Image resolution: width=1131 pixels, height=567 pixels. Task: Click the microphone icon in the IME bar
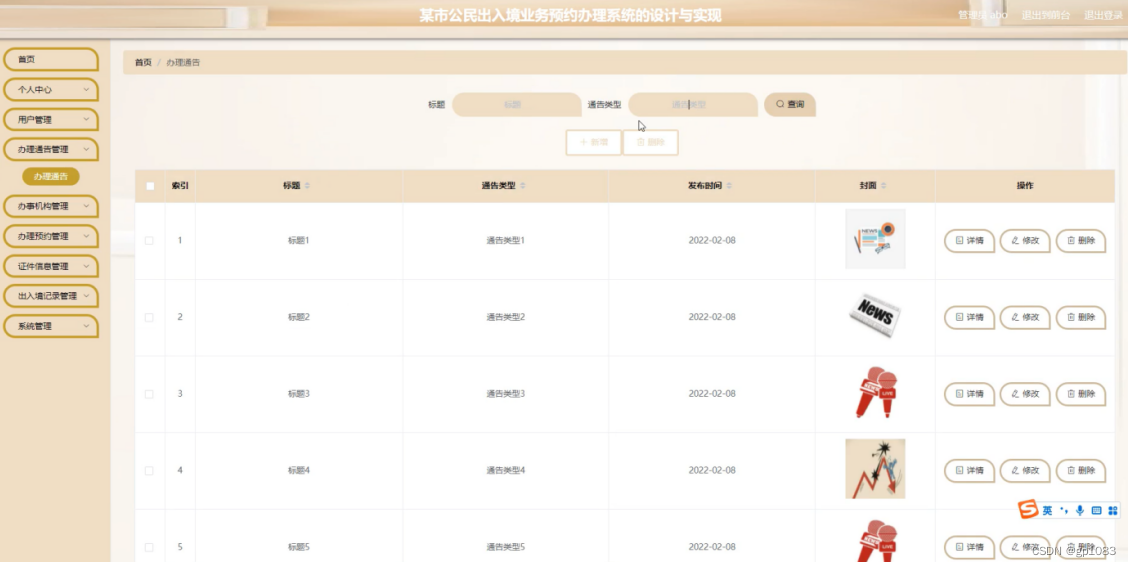pyautogui.click(x=1080, y=511)
